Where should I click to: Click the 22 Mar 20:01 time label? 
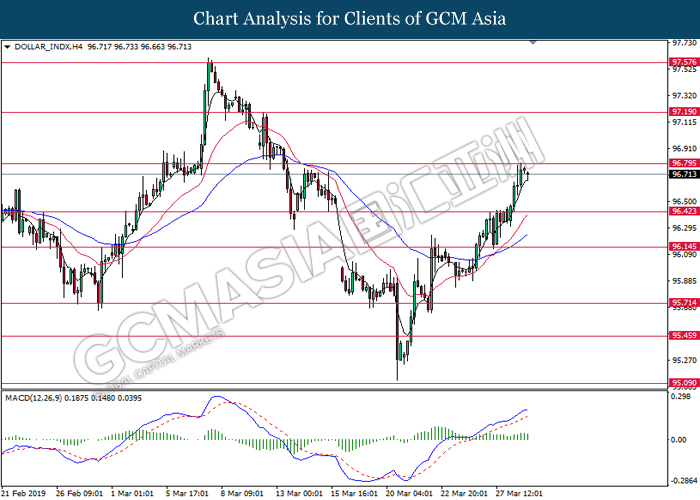coord(464,493)
